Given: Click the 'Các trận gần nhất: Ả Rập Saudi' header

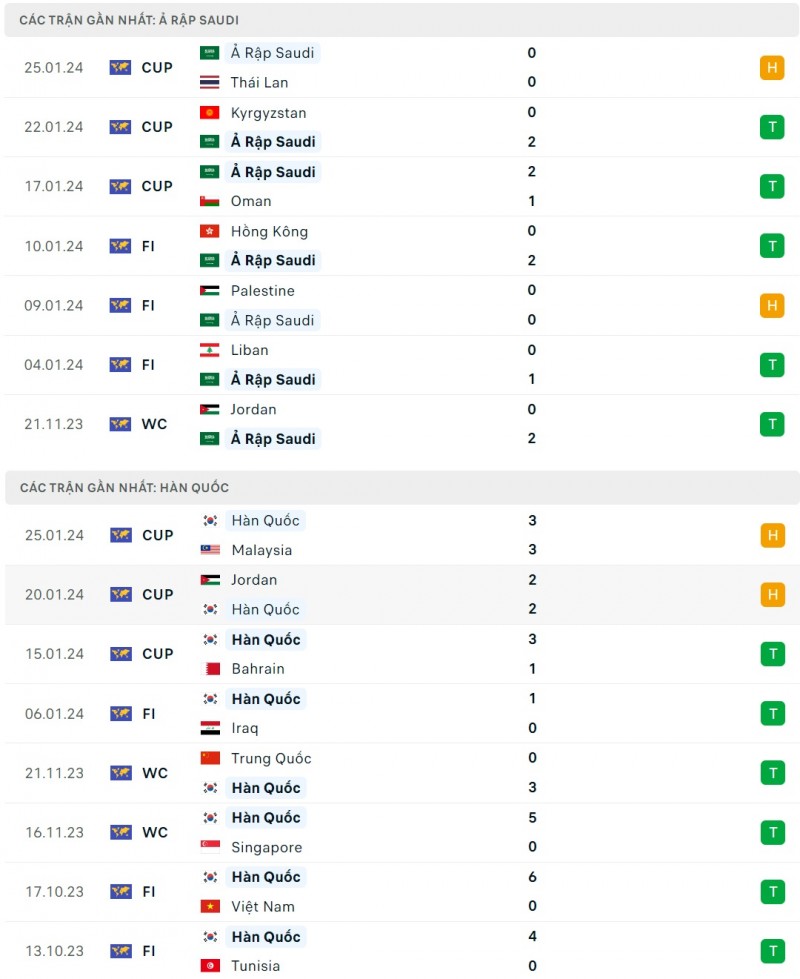Looking at the screenshot, I should pos(129,20).
